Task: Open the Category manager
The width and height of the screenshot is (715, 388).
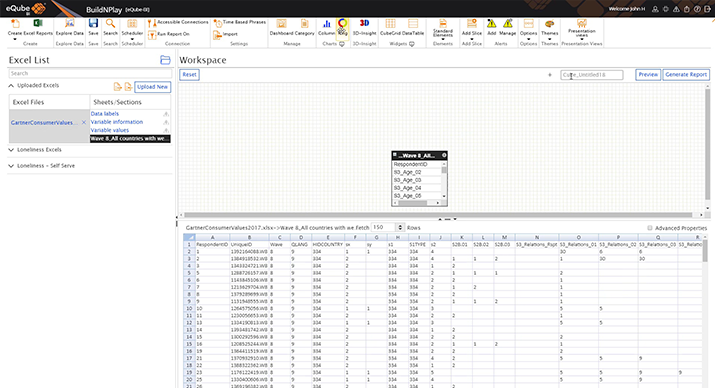Action: tap(305, 27)
